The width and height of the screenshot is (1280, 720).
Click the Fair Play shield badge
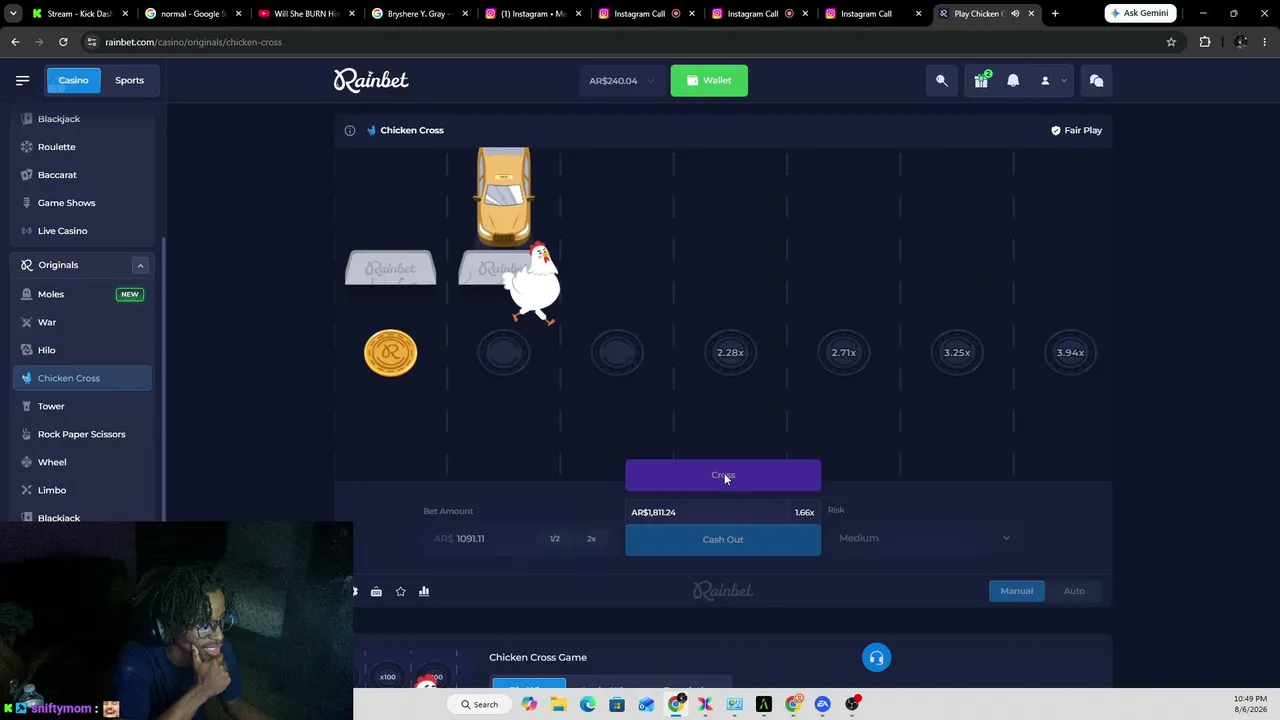coord(1076,130)
